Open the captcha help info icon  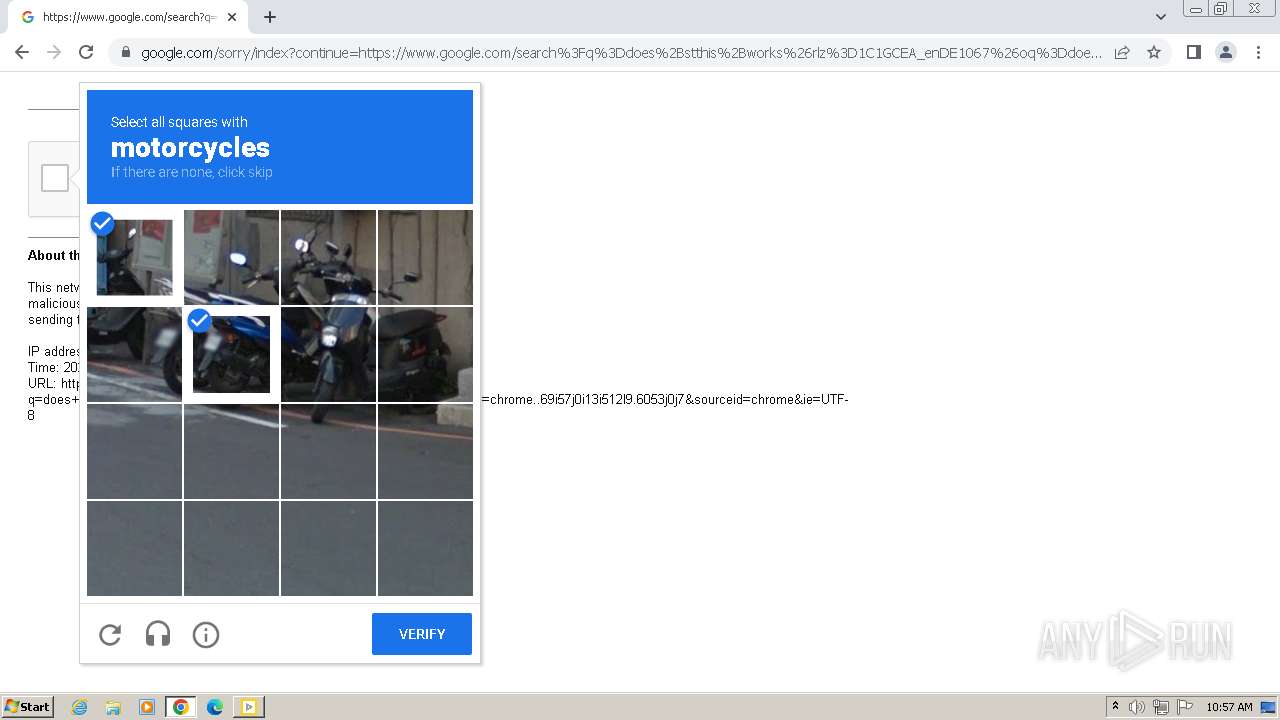click(206, 634)
